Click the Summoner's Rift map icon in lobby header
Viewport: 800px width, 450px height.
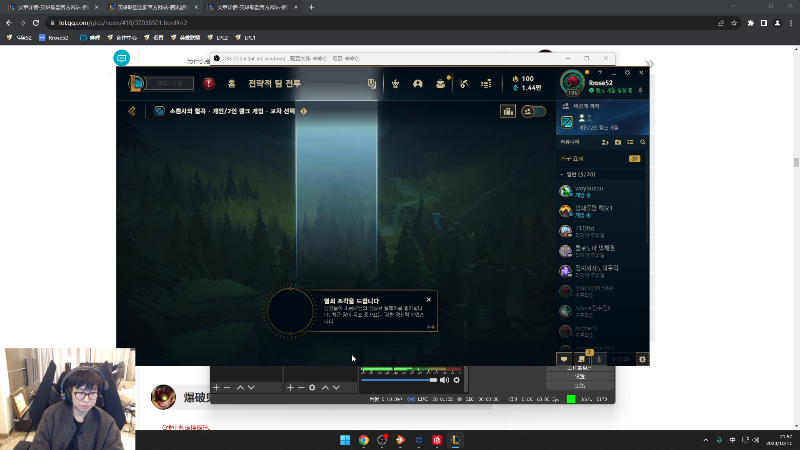(x=160, y=111)
